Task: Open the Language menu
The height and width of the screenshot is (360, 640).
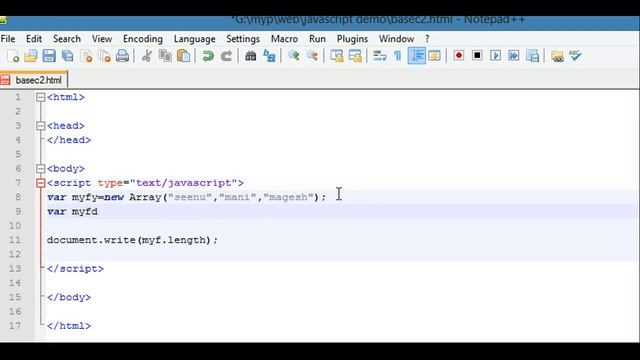Action: pos(195,39)
